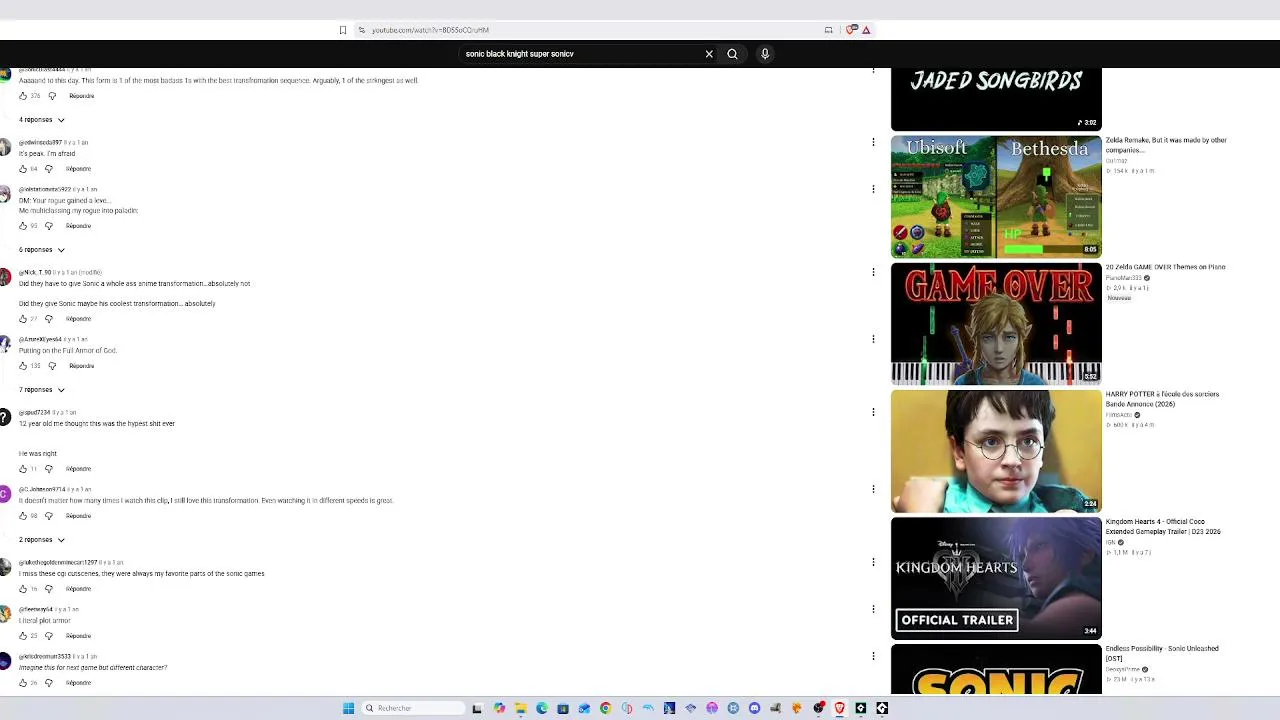Open the question-mark avatar beside "12 year old me"
Viewport: 1280px width, 720px height.
point(5,417)
